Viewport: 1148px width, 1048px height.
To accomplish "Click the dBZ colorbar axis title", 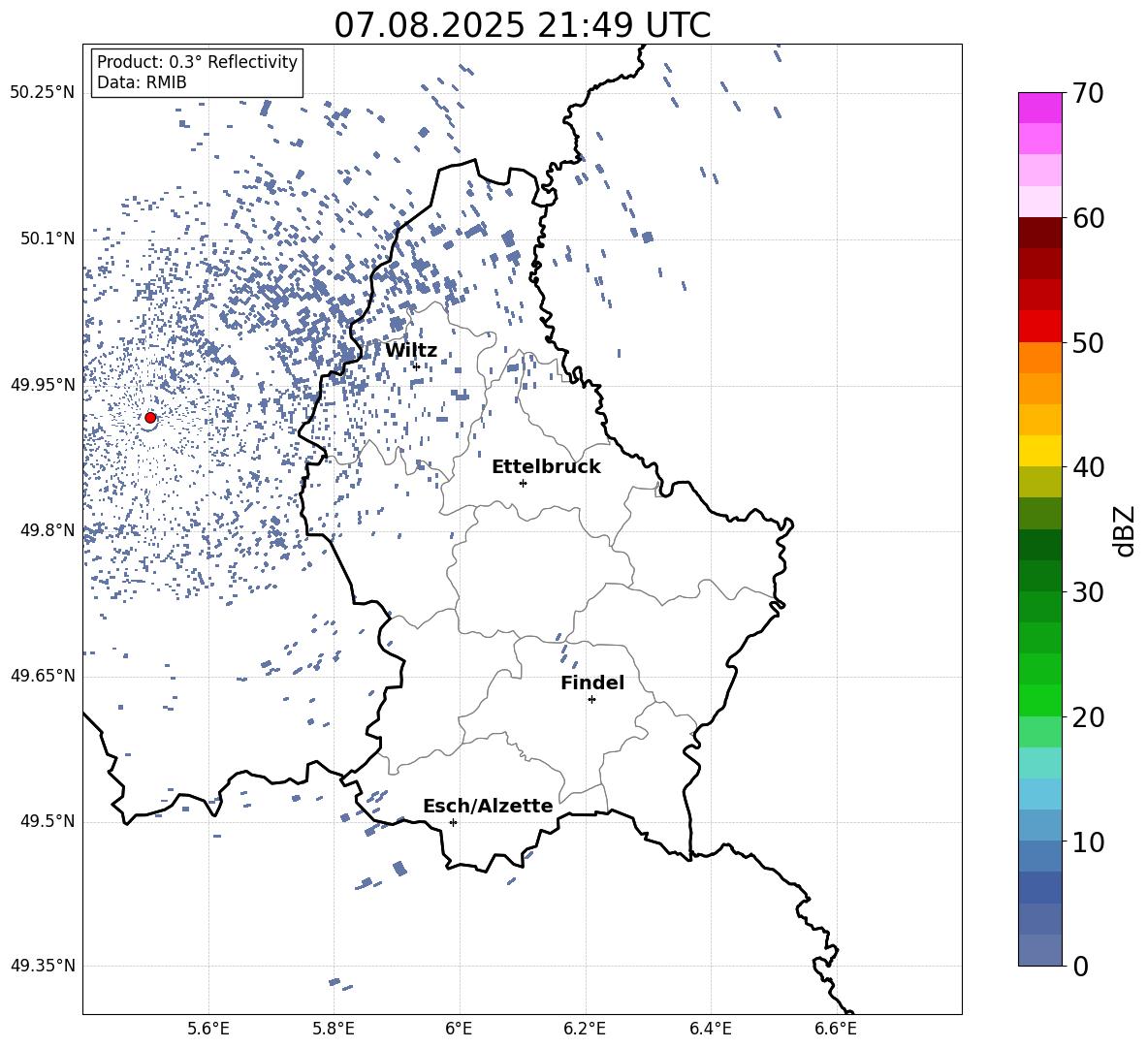I will pyautogui.click(x=1124, y=530).
